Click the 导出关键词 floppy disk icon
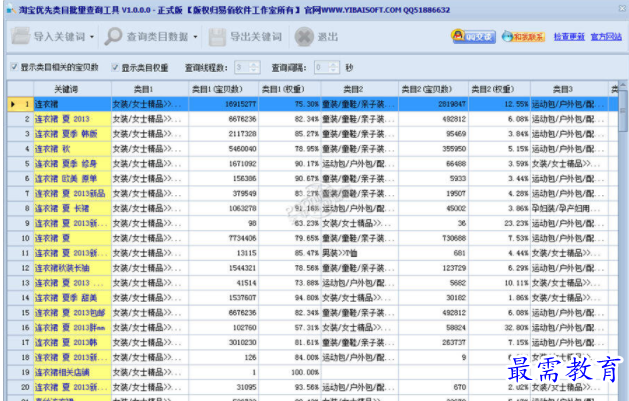The width and height of the screenshot is (629, 401). pos(217,37)
